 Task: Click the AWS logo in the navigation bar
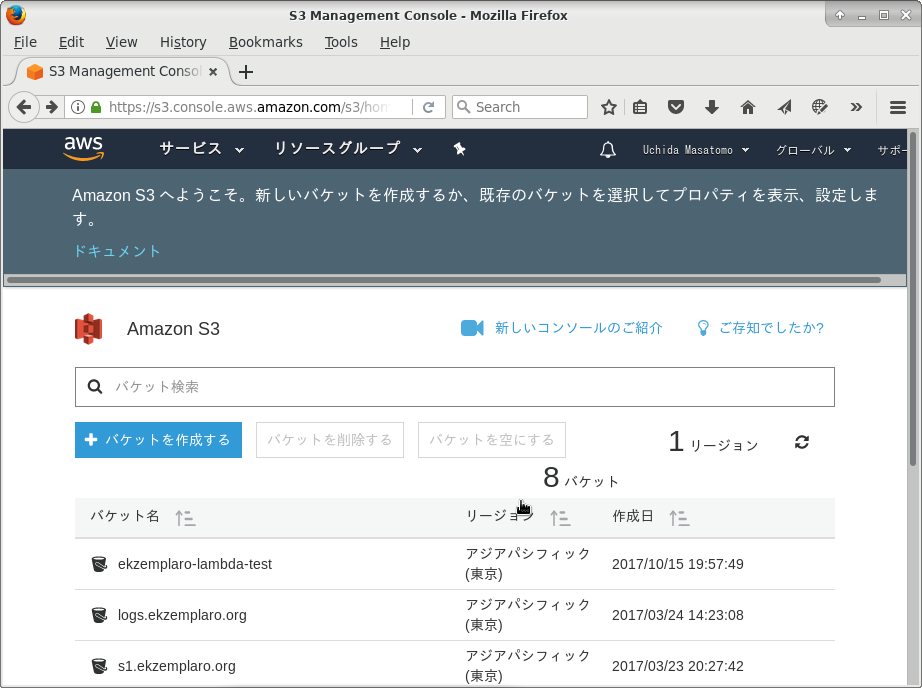pyautogui.click(x=83, y=148)
